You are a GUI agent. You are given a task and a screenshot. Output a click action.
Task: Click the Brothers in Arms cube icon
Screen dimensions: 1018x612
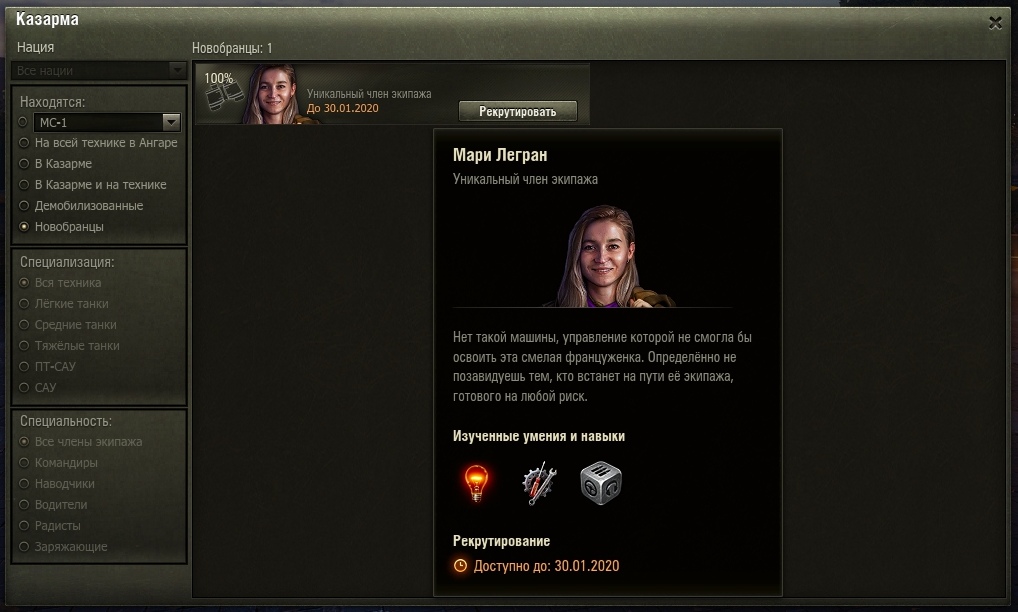tap(601, 483)
